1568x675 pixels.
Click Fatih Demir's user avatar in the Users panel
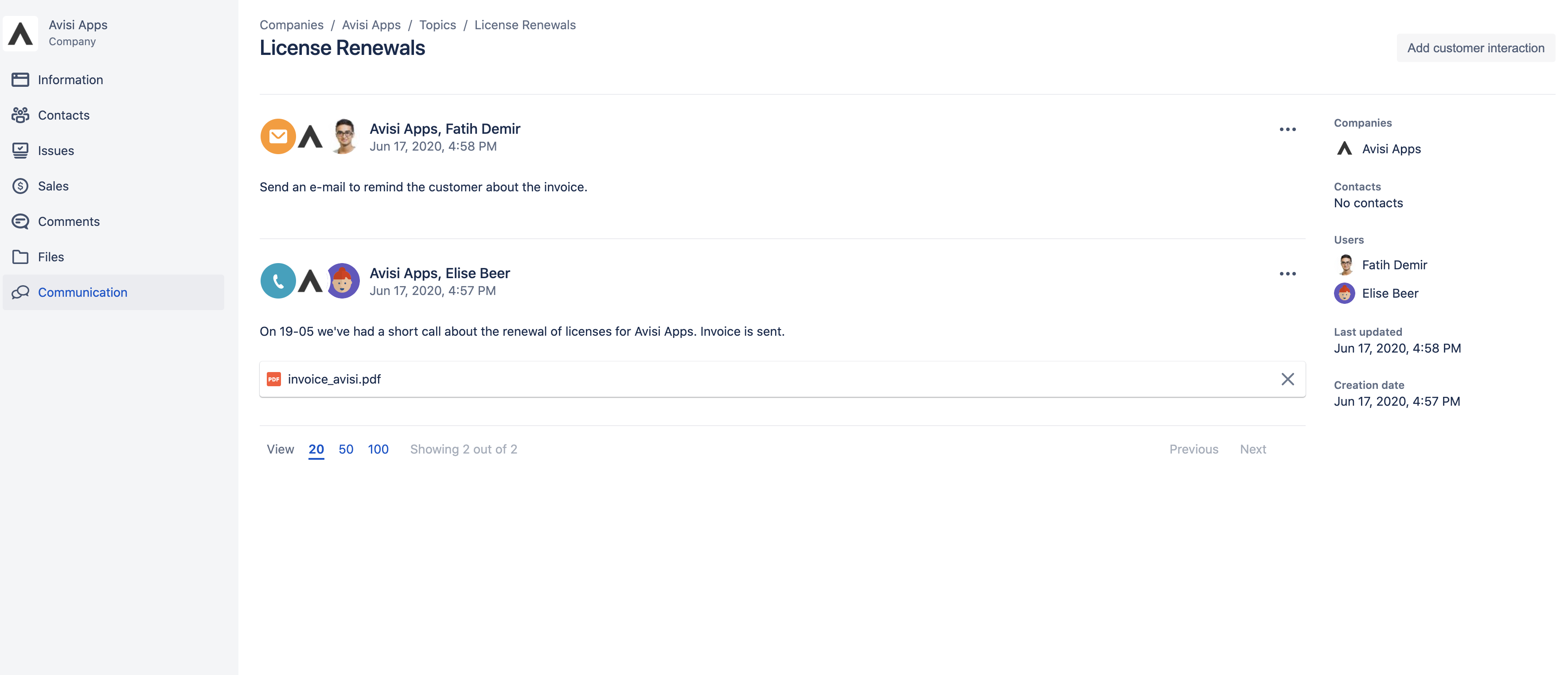pos(1345,264)
